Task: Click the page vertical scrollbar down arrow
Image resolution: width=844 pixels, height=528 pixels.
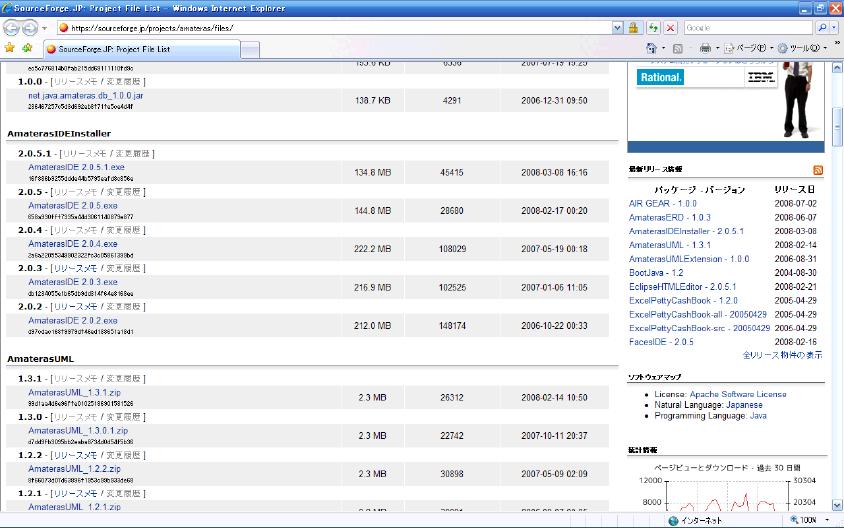Action: pos(837,505)
